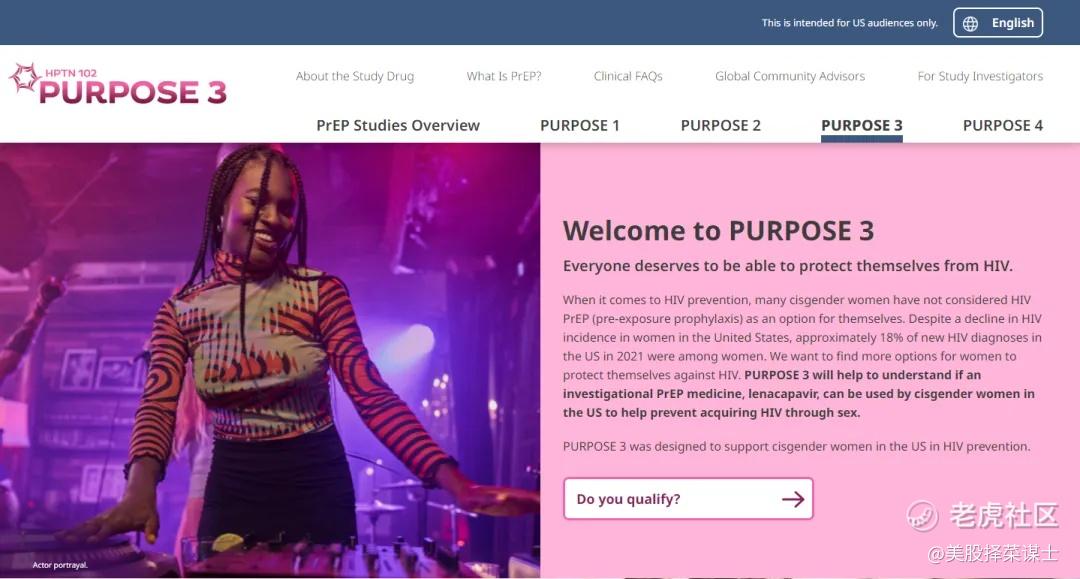Click the PURPOSE 3 site logo text
The height and width of the screenshot is (579, 1080).
(132, 92)
